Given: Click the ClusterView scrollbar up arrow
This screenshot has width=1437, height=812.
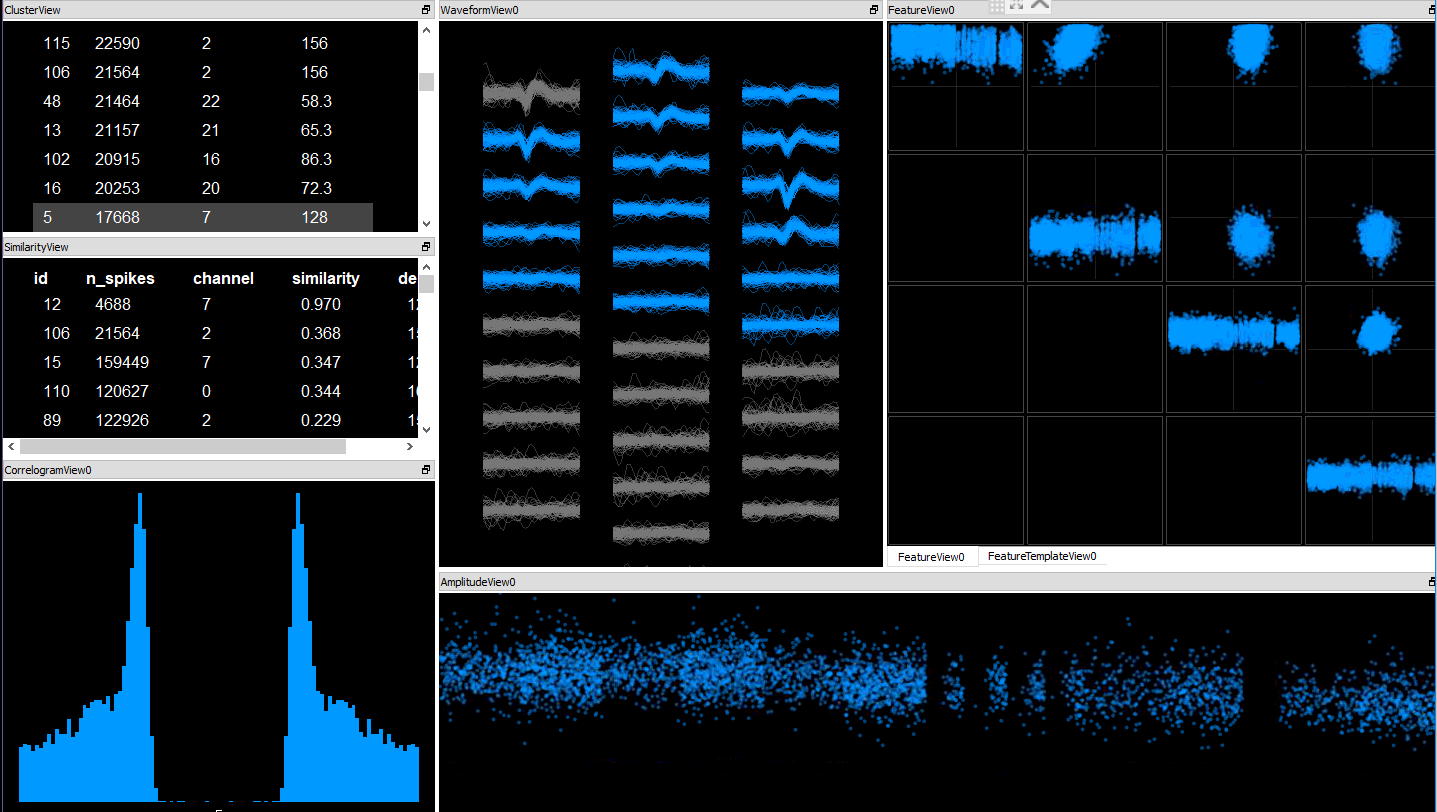Looking at the screenshot, I should pyautogui.click(x=426, y=30).
